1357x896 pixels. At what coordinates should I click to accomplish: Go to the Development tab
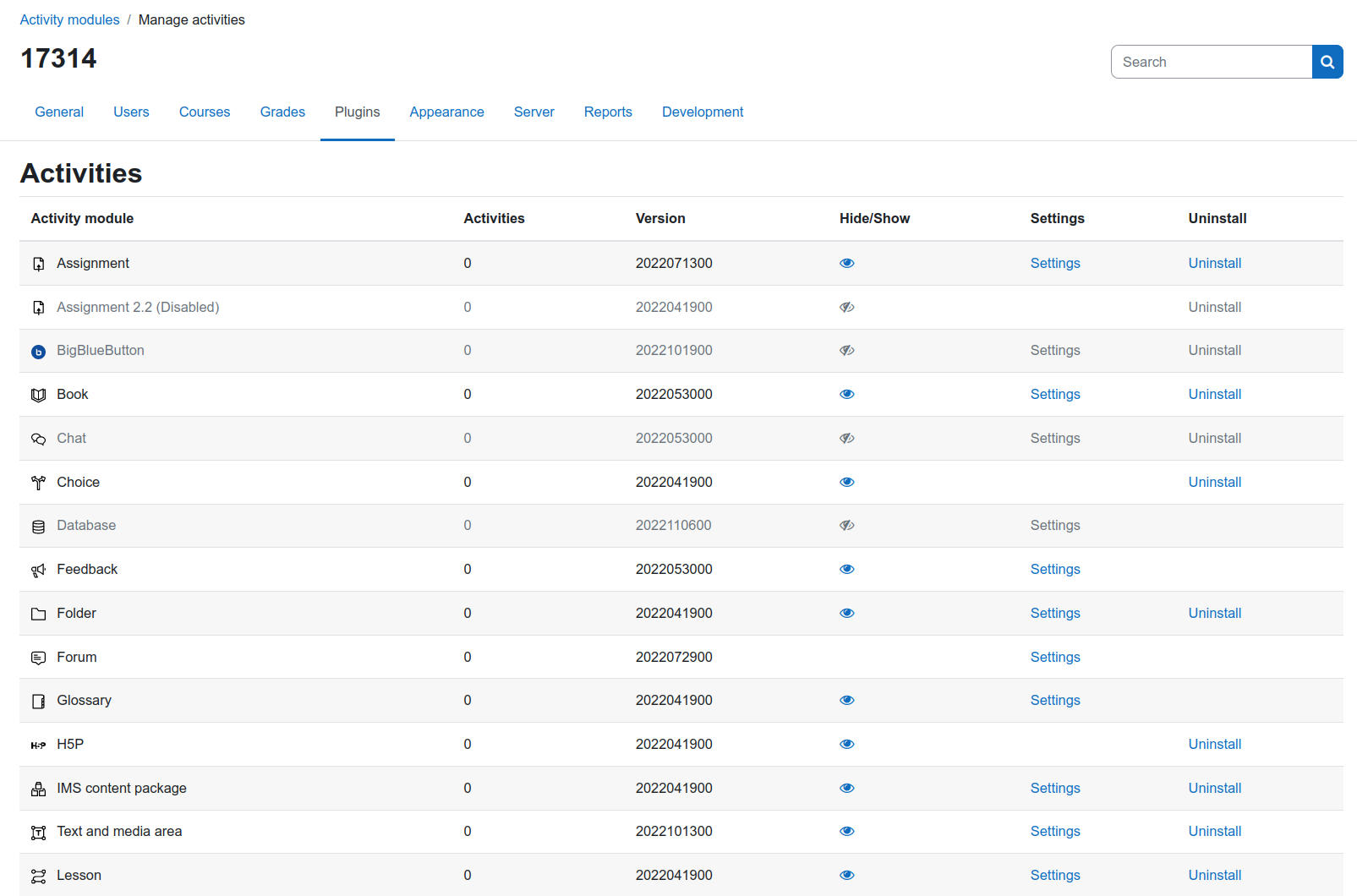703,112
